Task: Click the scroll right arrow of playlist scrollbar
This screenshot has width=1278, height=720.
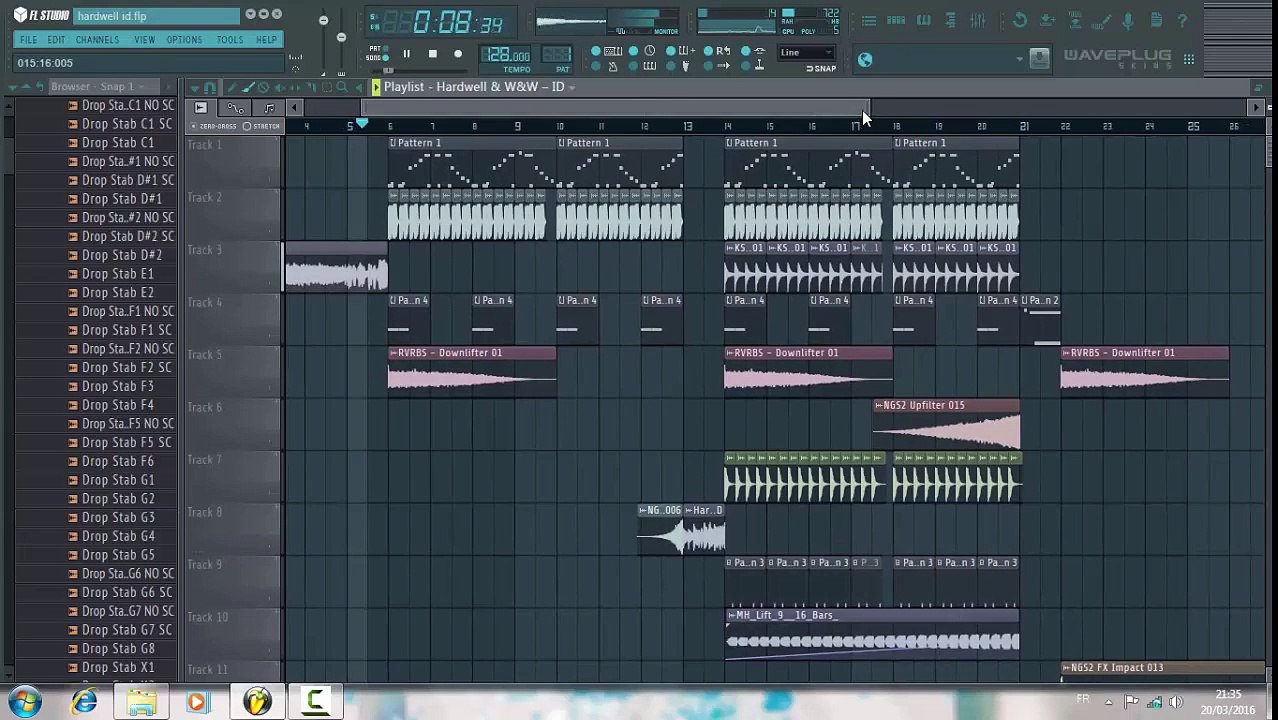Action: click(x=1256, y=107)
